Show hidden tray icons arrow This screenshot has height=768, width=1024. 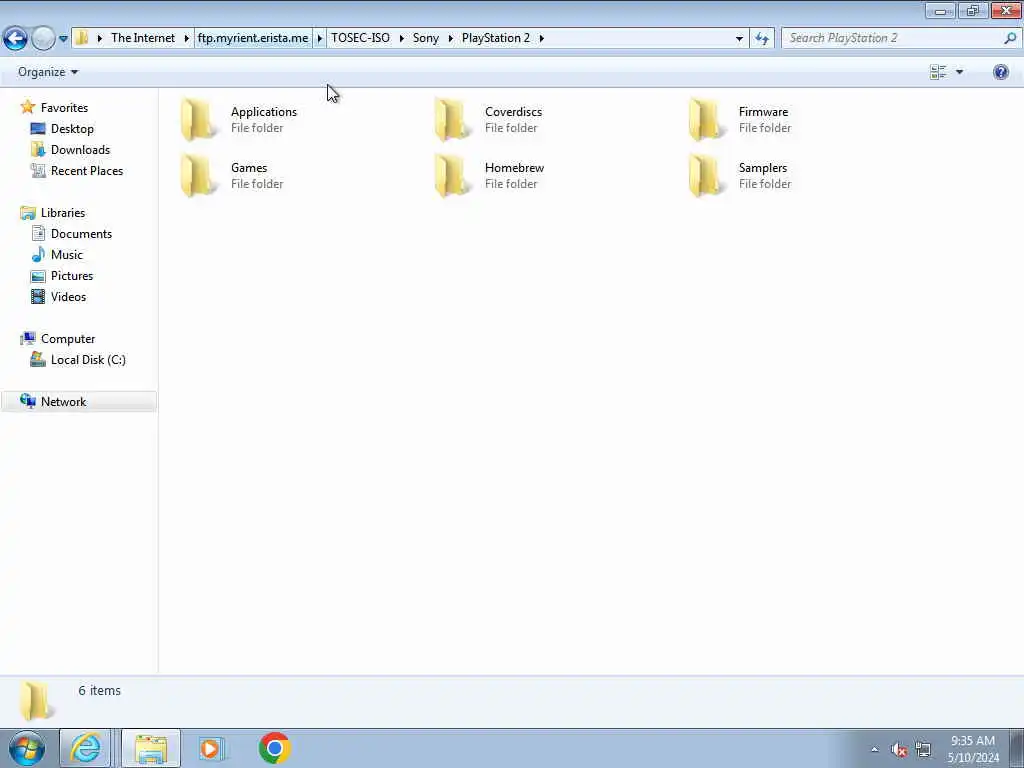874,749
